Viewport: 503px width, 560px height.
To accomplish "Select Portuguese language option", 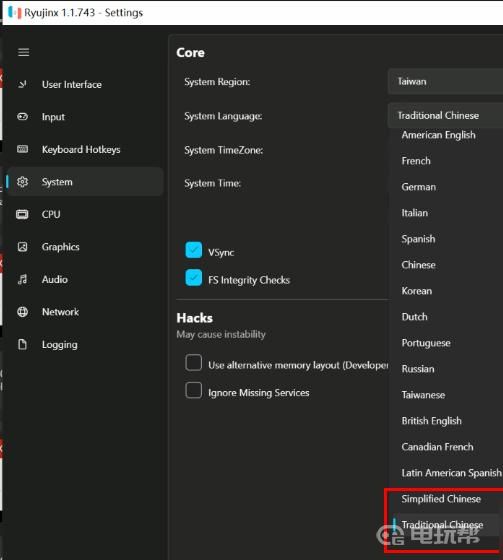I will 426,343.
